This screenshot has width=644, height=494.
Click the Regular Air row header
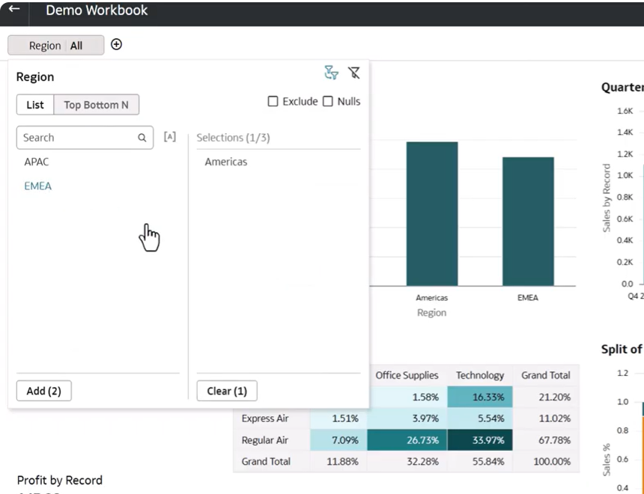coord(265,440)
